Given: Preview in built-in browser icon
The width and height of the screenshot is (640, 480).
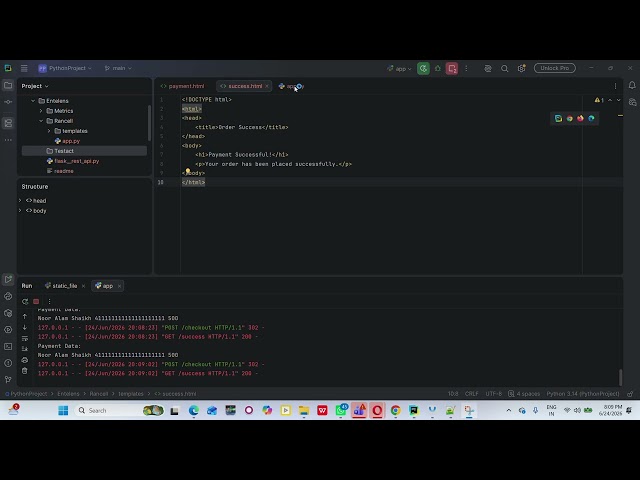Looking at the screenshot, I should 558,118.
